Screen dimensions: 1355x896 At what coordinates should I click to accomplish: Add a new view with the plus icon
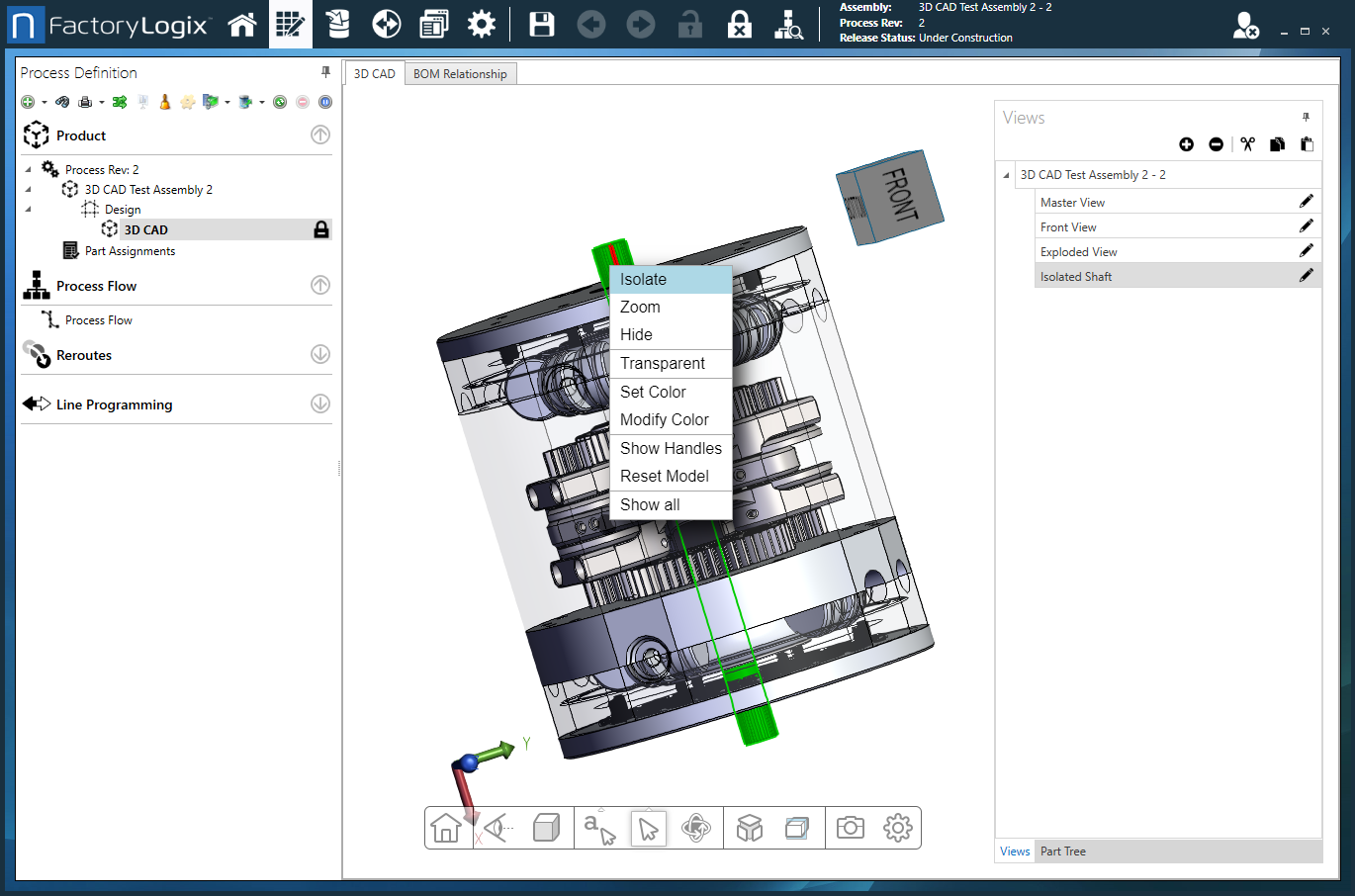click(x=1186, y=144)
